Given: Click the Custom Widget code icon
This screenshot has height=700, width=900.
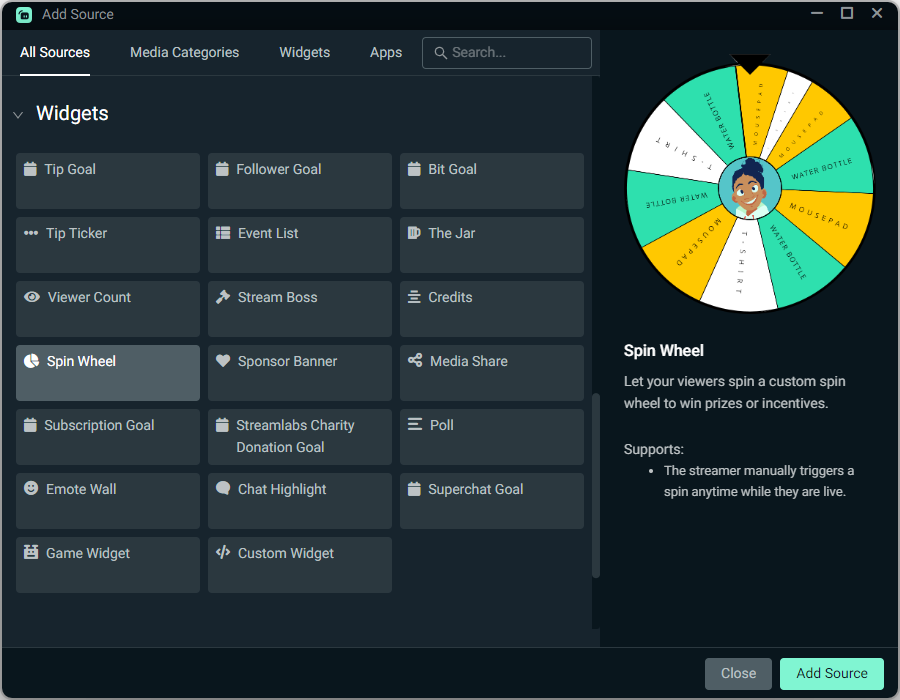Looking at the screenshot, I should tap(223, 553).
